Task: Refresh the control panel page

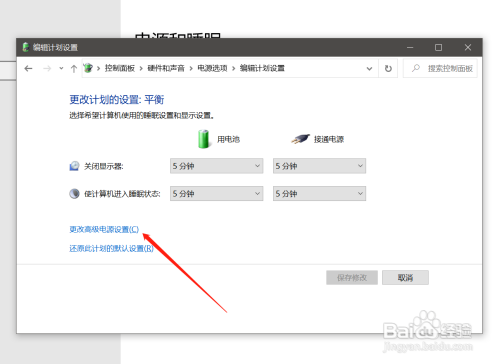Action: pyautogui.click(x=388, y=69)
